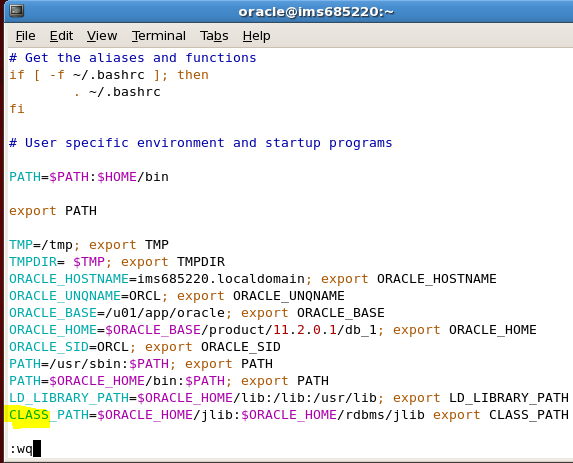Screen dimensions: 573x463
Task: Click the terminal window icon in title bar
Action: pos(16,10)
